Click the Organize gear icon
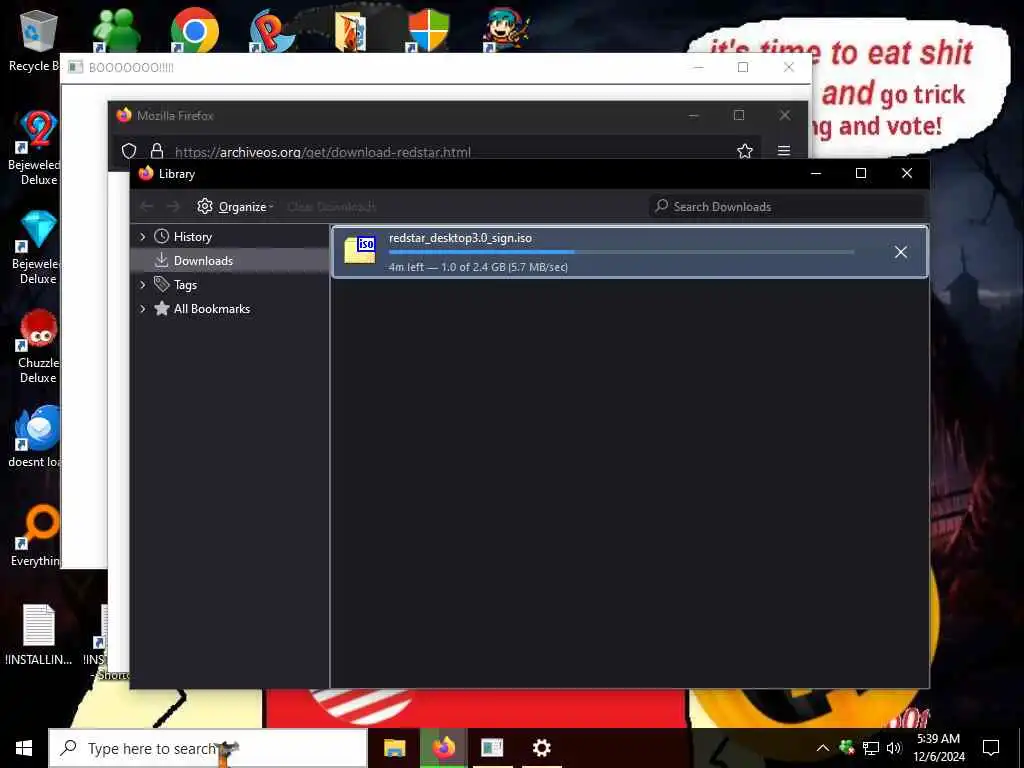 coord(205,206)
